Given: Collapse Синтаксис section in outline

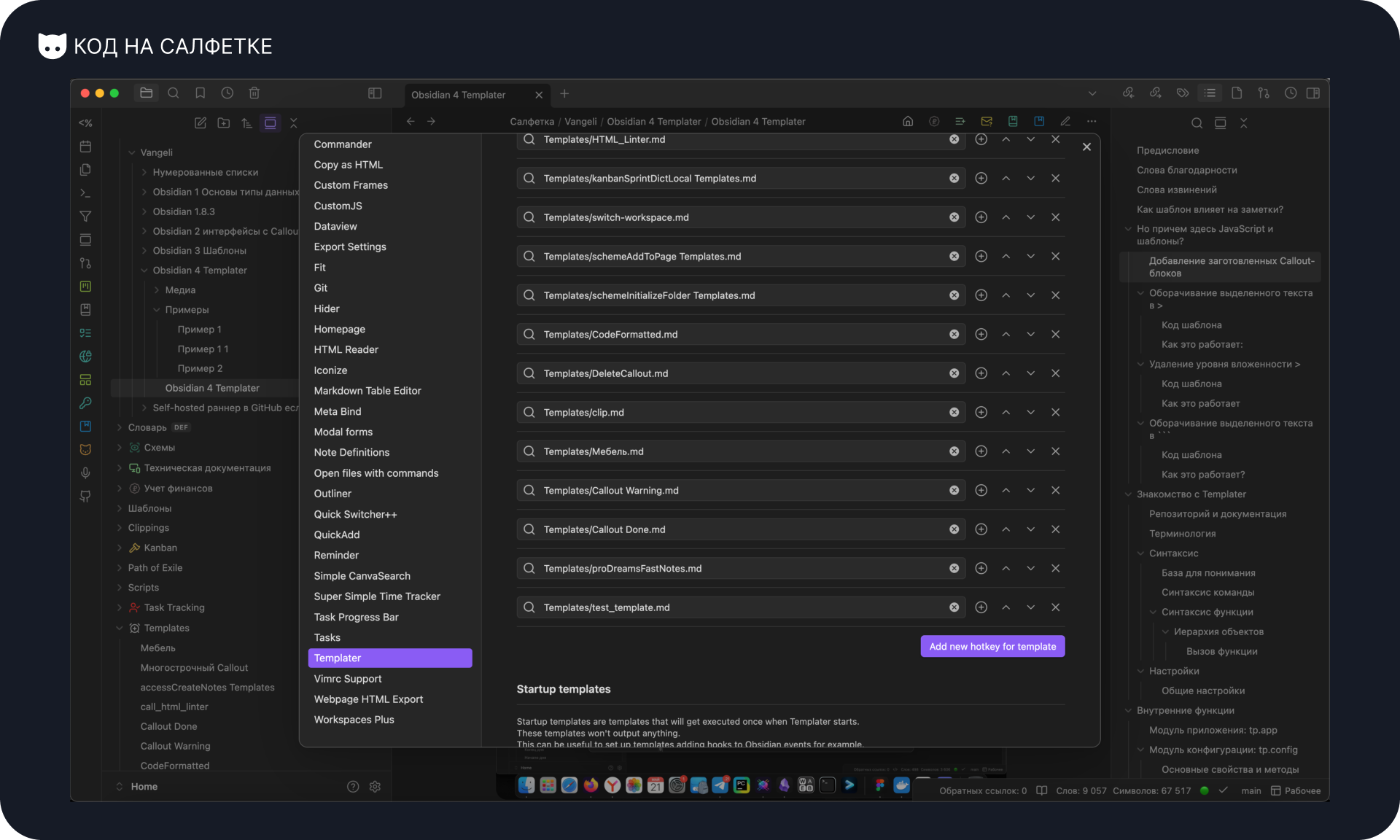Looking at the screenshot, I should (x=1141, y=554).
